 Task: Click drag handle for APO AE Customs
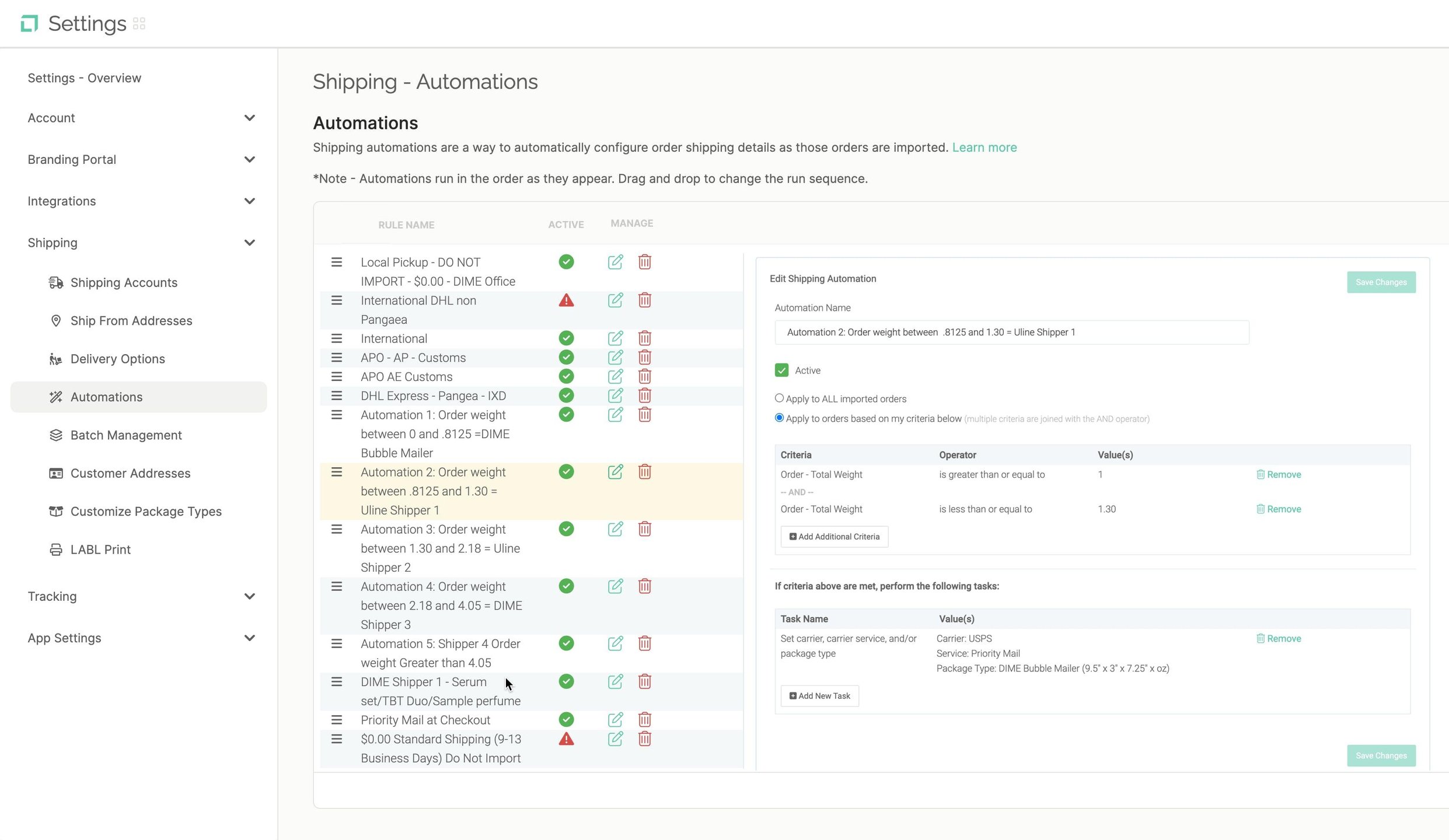click(337, 376)
